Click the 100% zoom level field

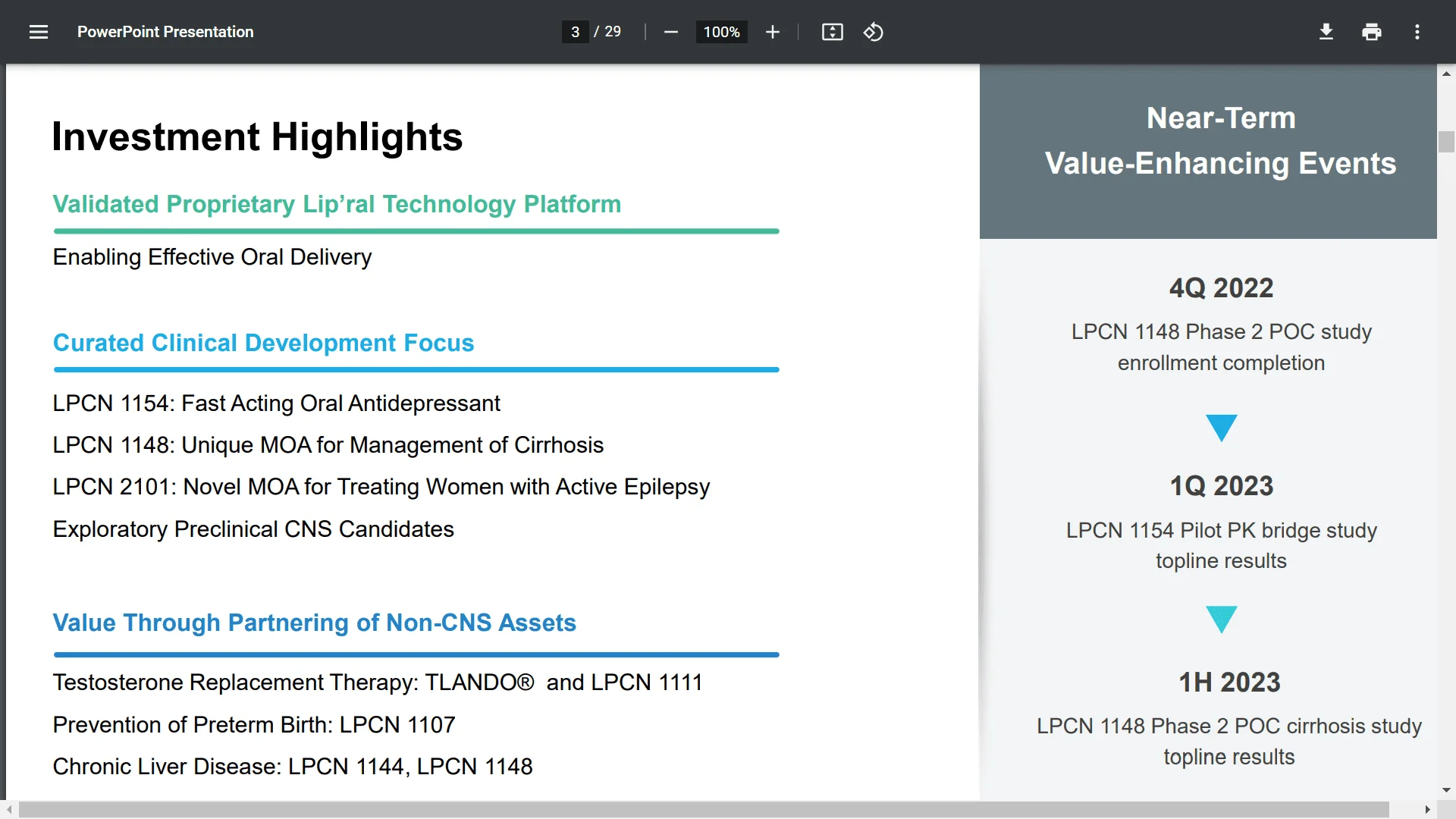721,32
